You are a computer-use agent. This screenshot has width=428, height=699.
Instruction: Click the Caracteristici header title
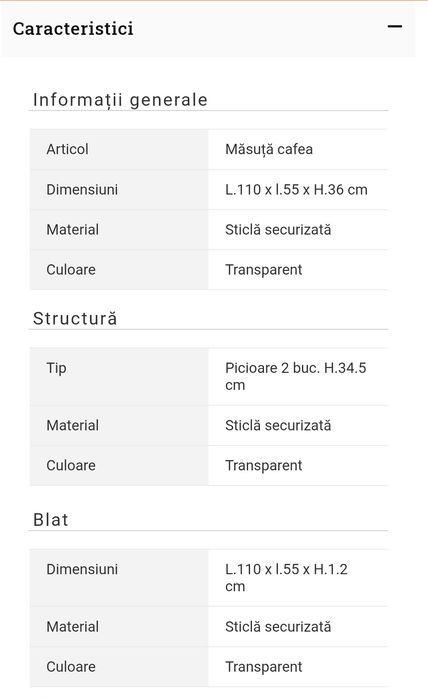73,29
